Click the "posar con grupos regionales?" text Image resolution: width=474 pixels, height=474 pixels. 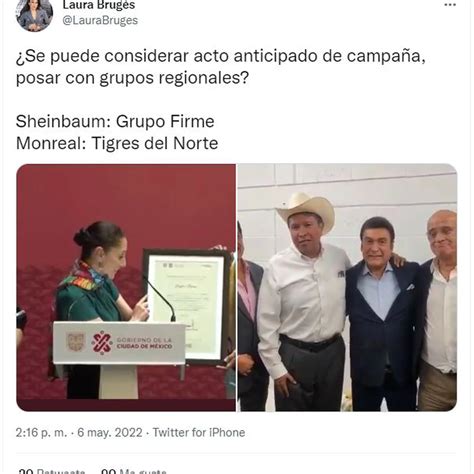coord(132,78)
